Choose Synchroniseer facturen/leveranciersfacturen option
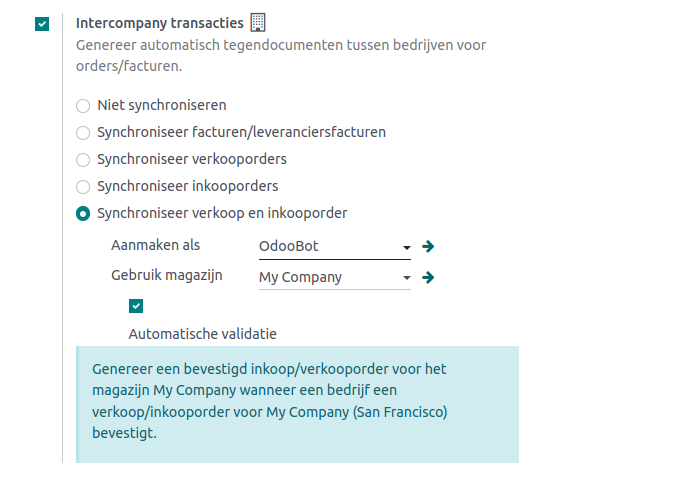The image size is (695, 488). (83, 132)
